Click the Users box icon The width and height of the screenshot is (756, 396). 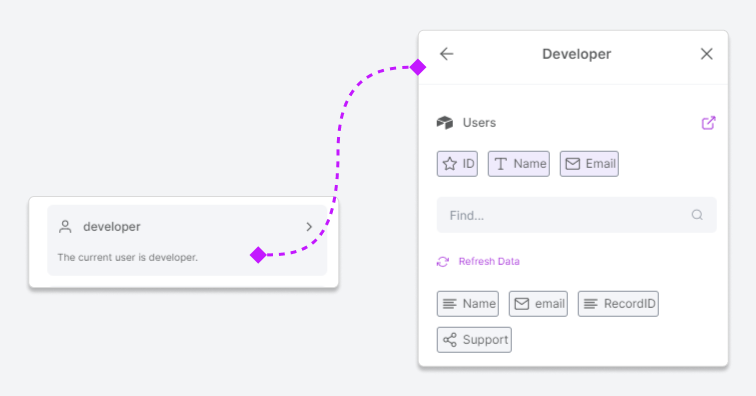(445, 123)
